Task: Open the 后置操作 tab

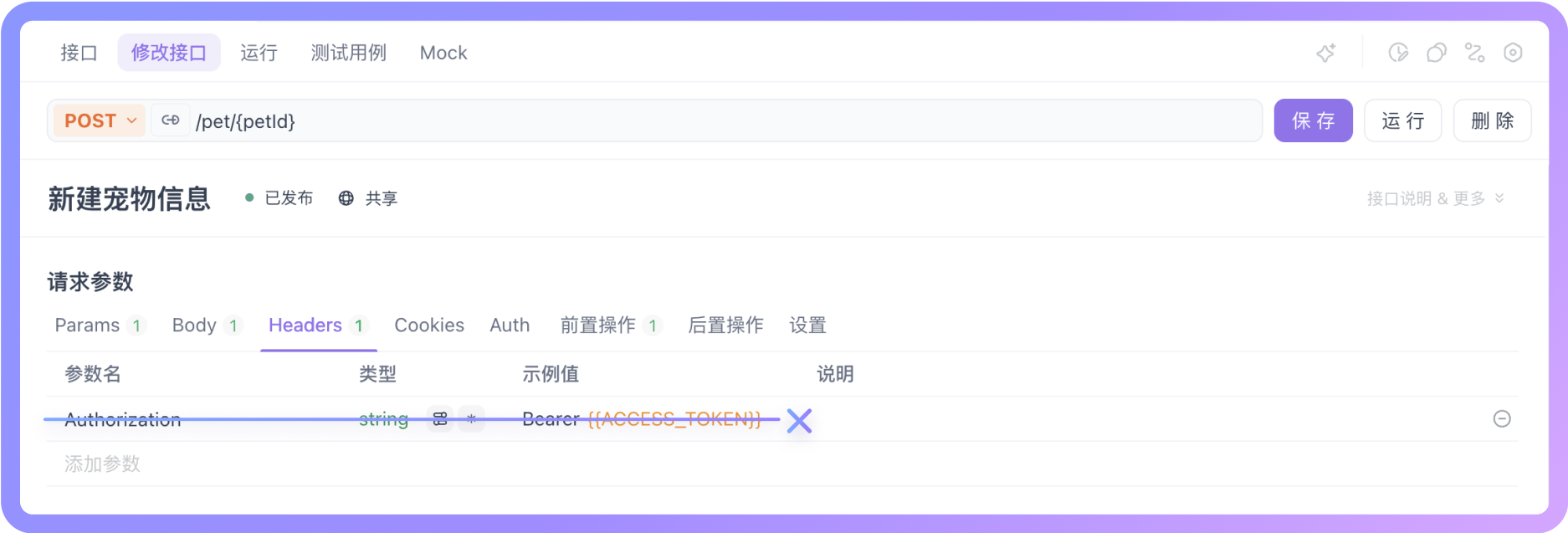Action: point(725,325)
